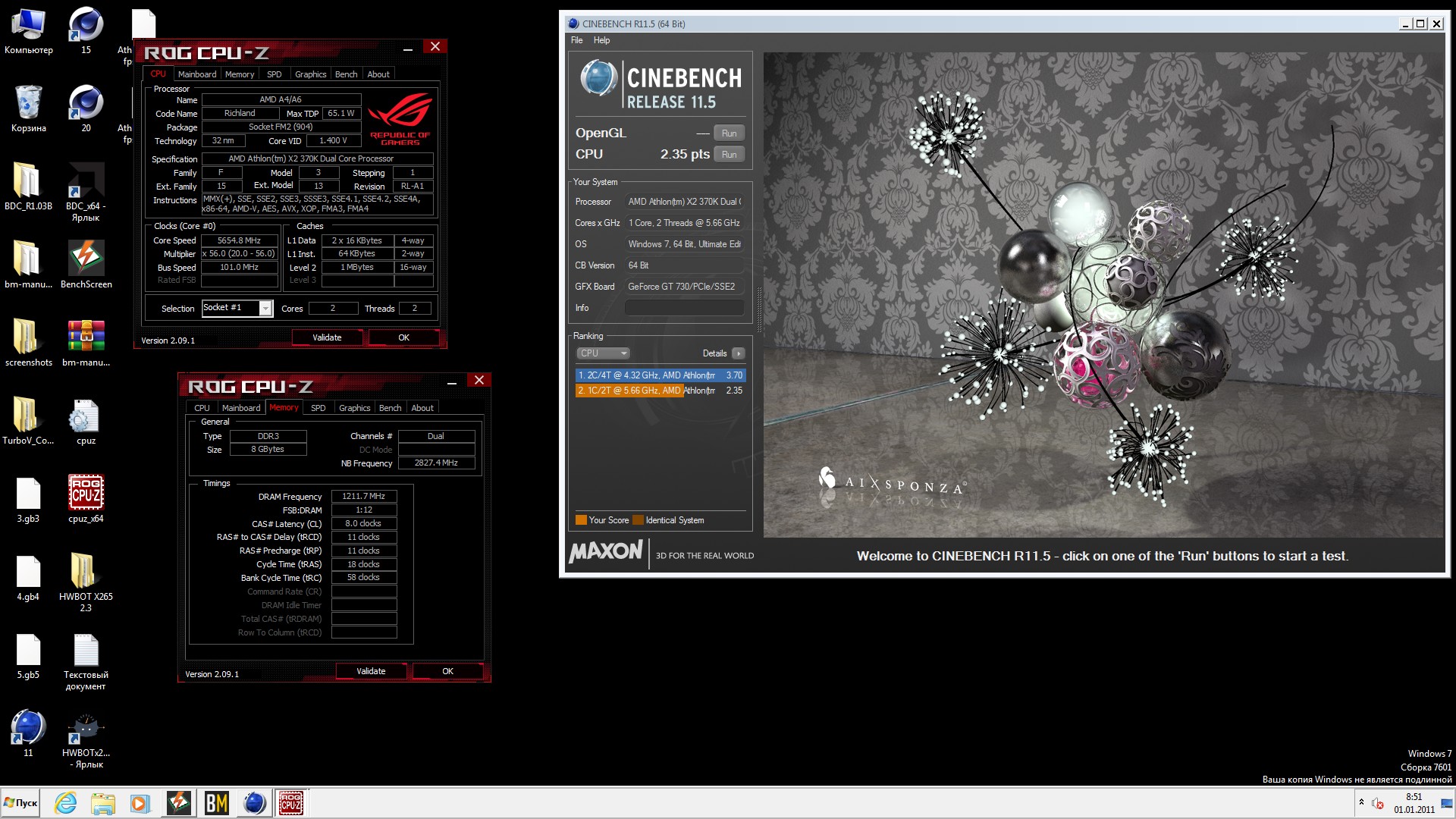Switch to BenchScreen in taskbar
The width and height of the screenshot is (1456, 819).
pos(179,803)
